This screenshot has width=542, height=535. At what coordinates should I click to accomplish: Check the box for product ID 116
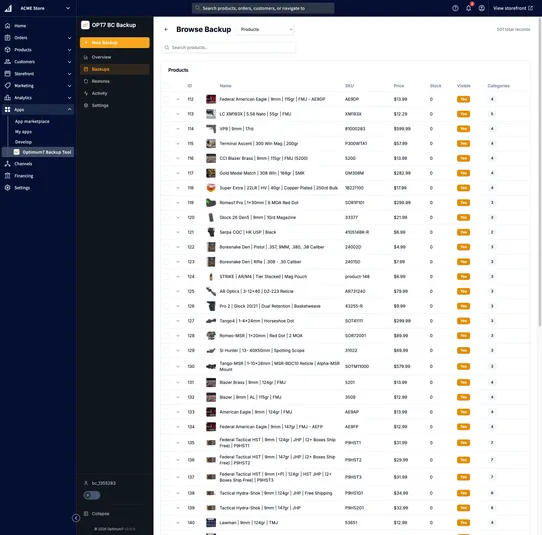[167, 158]
